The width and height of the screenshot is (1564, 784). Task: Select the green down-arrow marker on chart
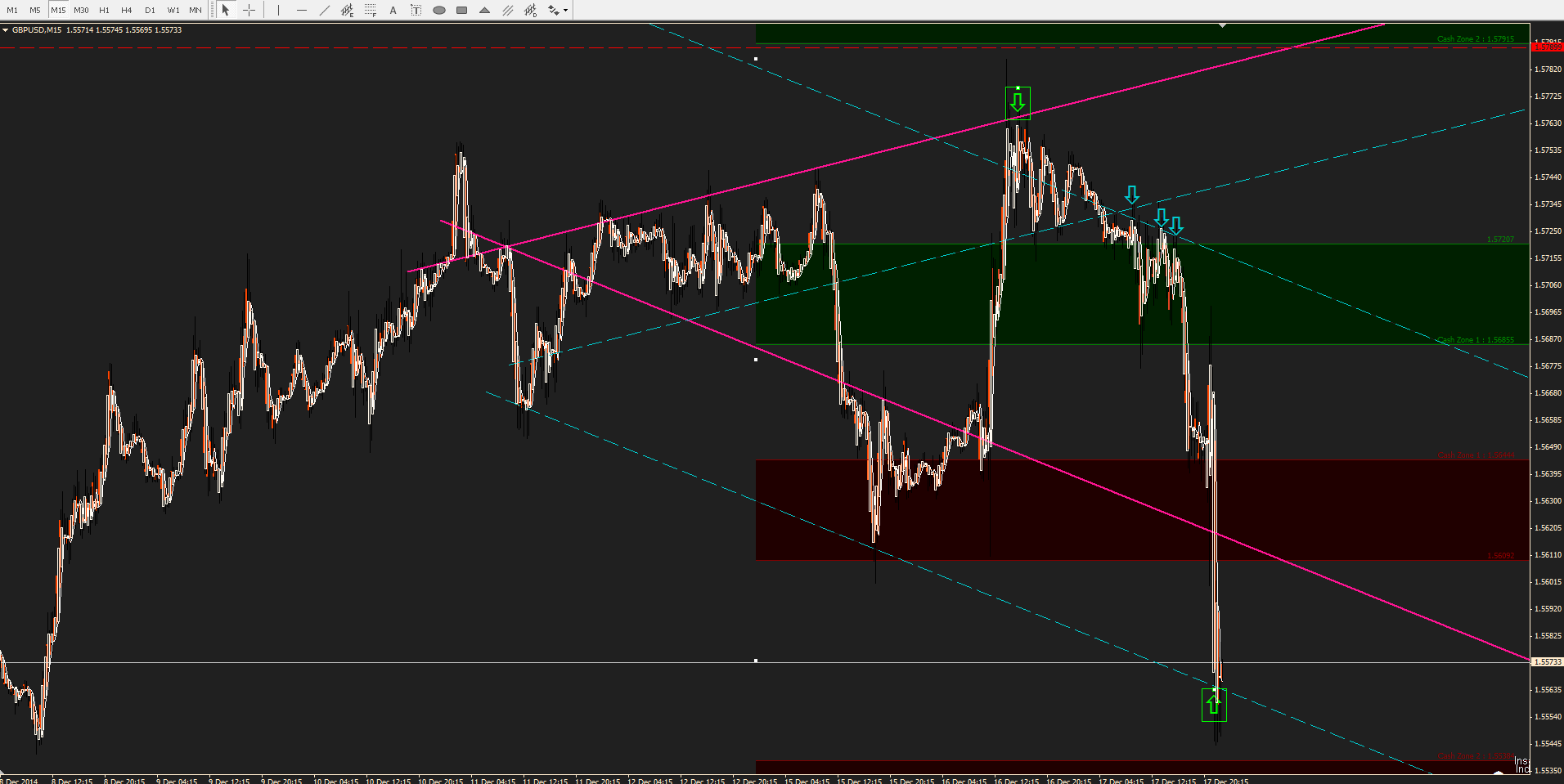[1017, 102]
